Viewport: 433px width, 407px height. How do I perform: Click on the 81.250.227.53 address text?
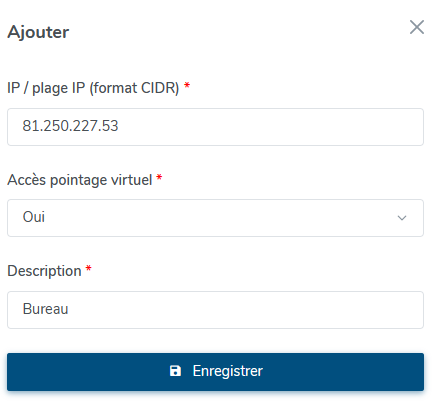point(70,126)
